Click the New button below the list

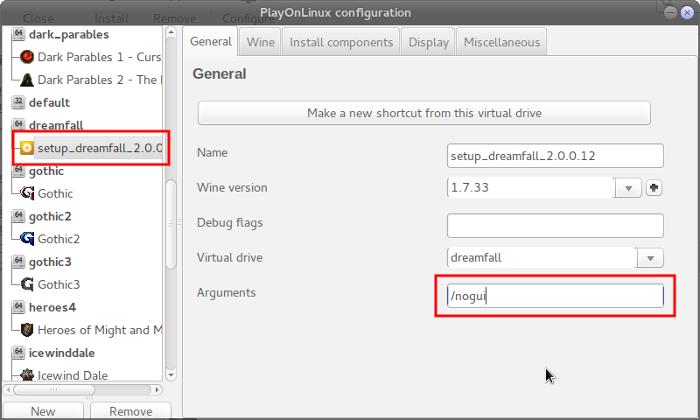coord(43,411)
